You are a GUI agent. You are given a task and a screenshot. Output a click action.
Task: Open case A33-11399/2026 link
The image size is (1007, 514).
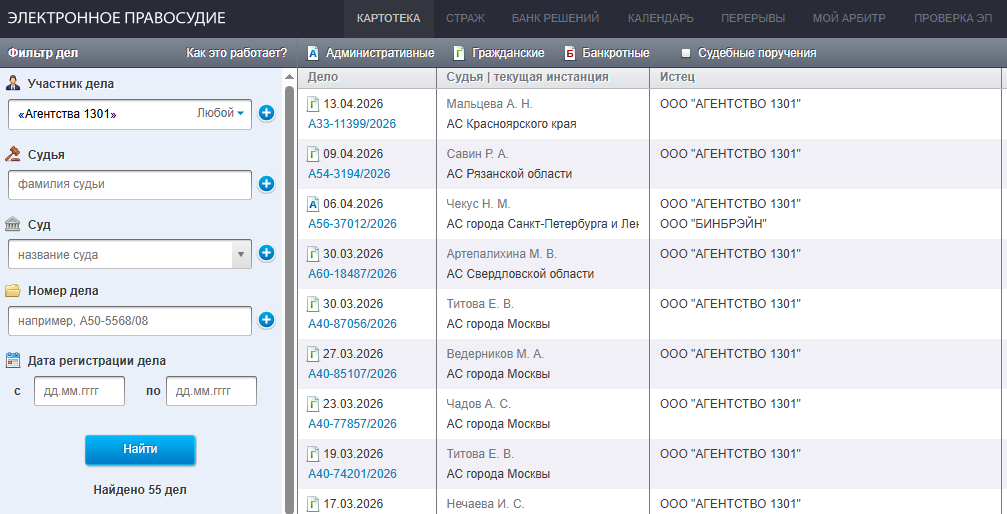352,124
